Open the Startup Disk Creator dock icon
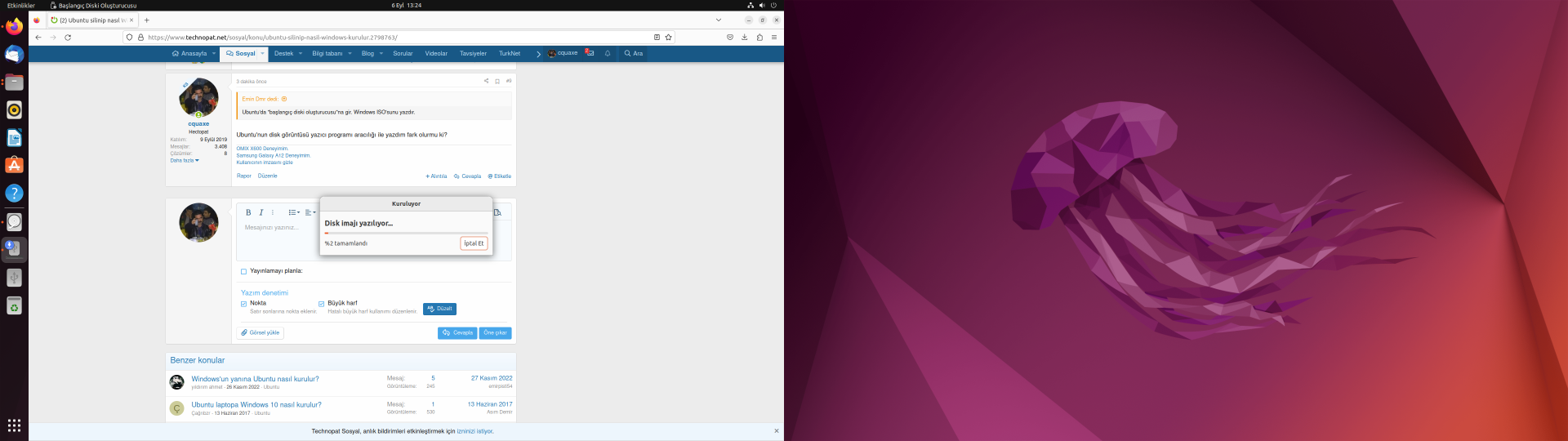 [x=14, y=250]
